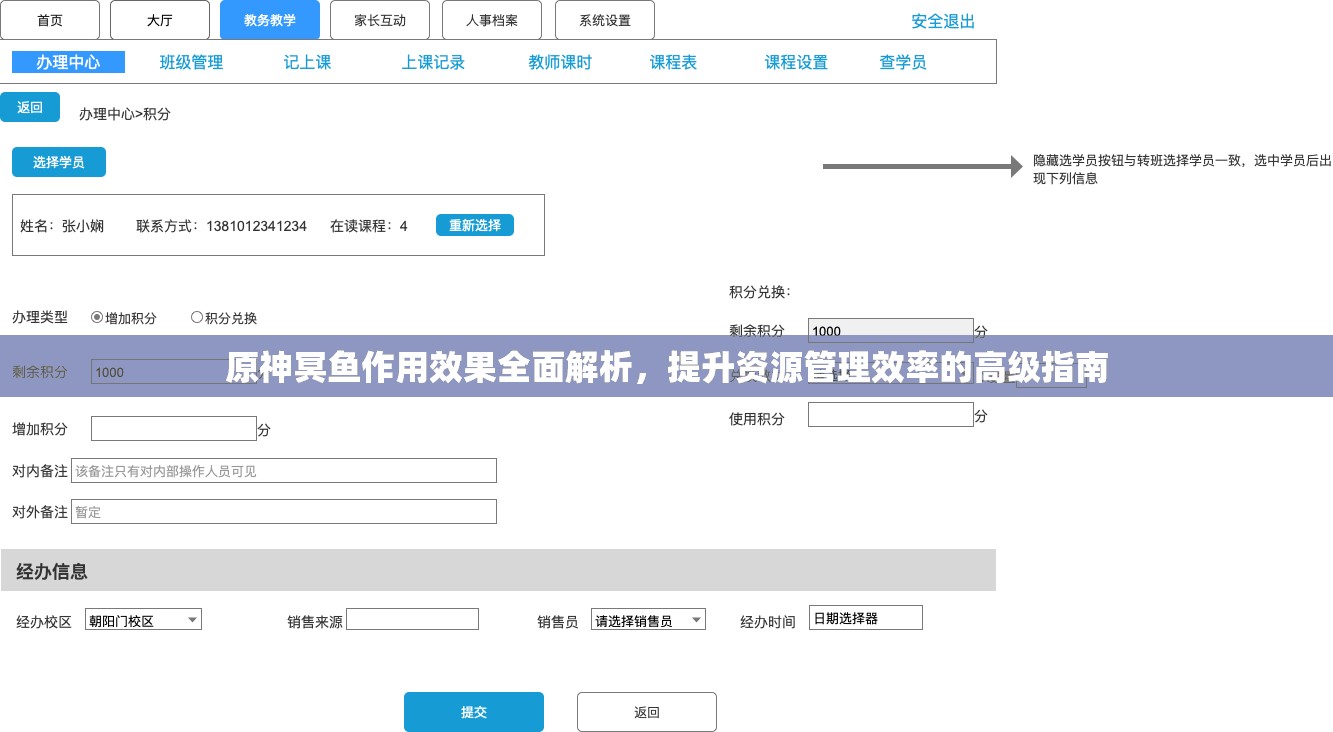Click the 对内备注 text field
The height and width of the screenshot is (732, 1333).
(284, 470)
